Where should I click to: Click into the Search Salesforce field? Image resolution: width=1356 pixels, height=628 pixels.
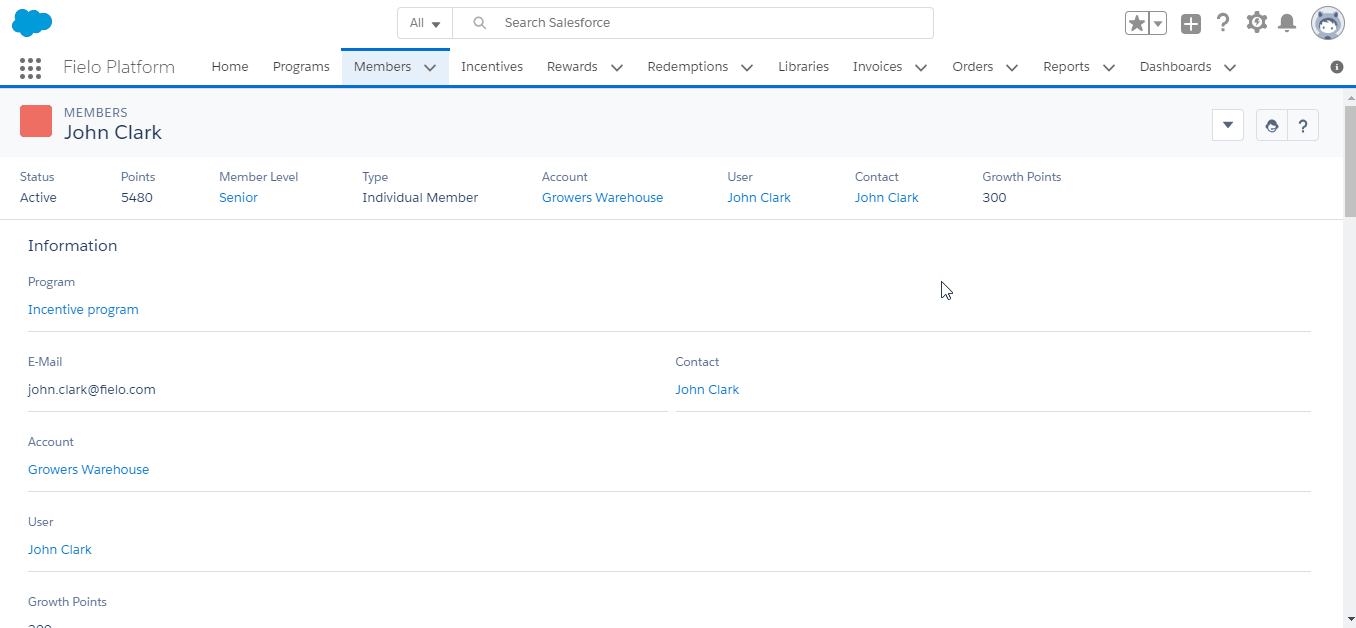click(693, 23)
